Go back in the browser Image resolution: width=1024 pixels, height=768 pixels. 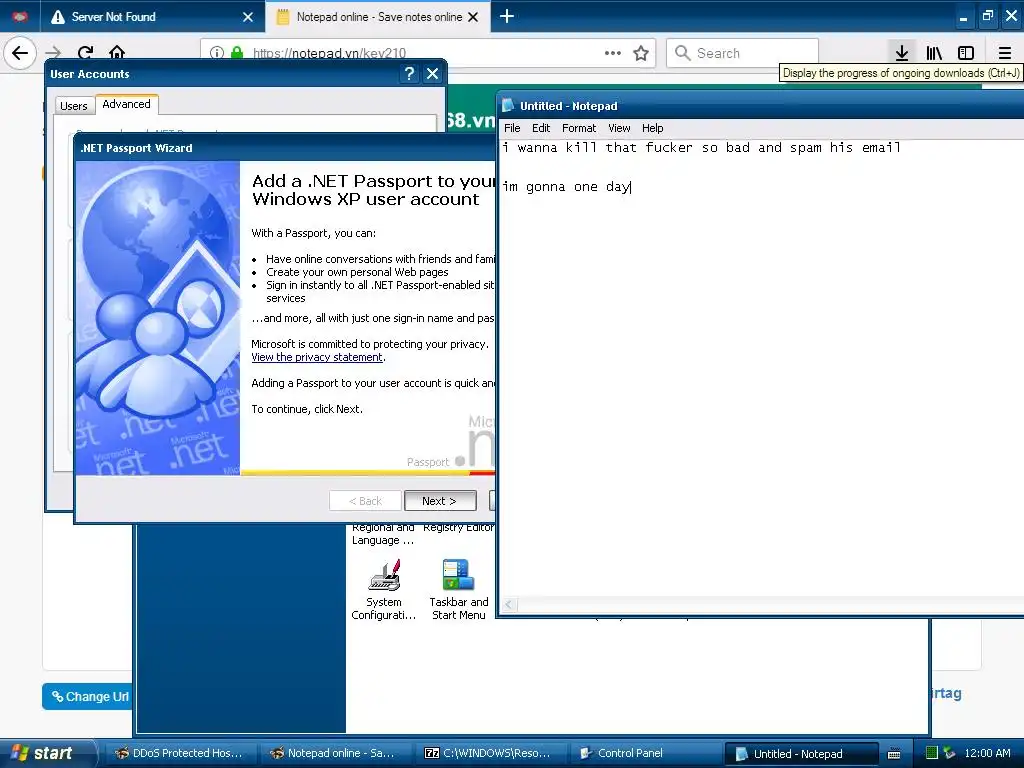coord(20,53)
